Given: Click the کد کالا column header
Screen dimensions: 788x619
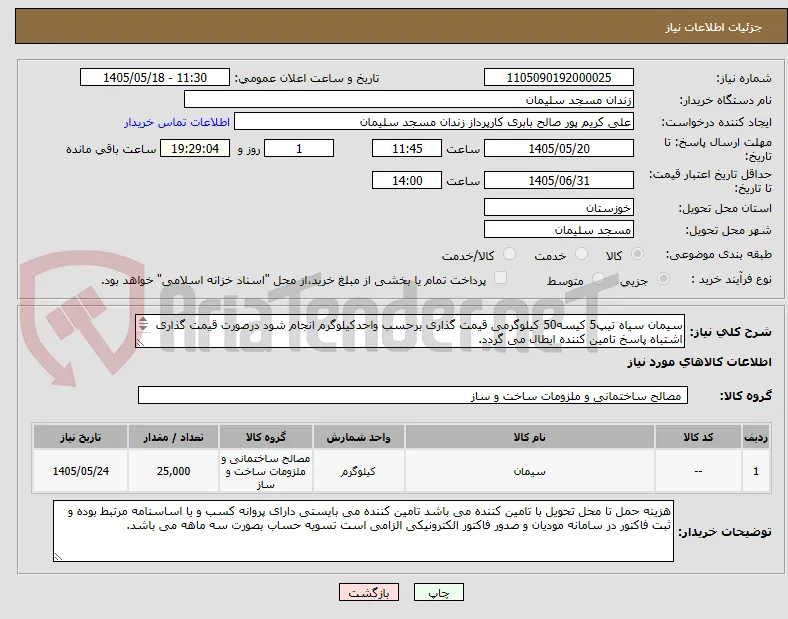Looking at the screenshot, I should pyautogui.click(x=698, y=437).
